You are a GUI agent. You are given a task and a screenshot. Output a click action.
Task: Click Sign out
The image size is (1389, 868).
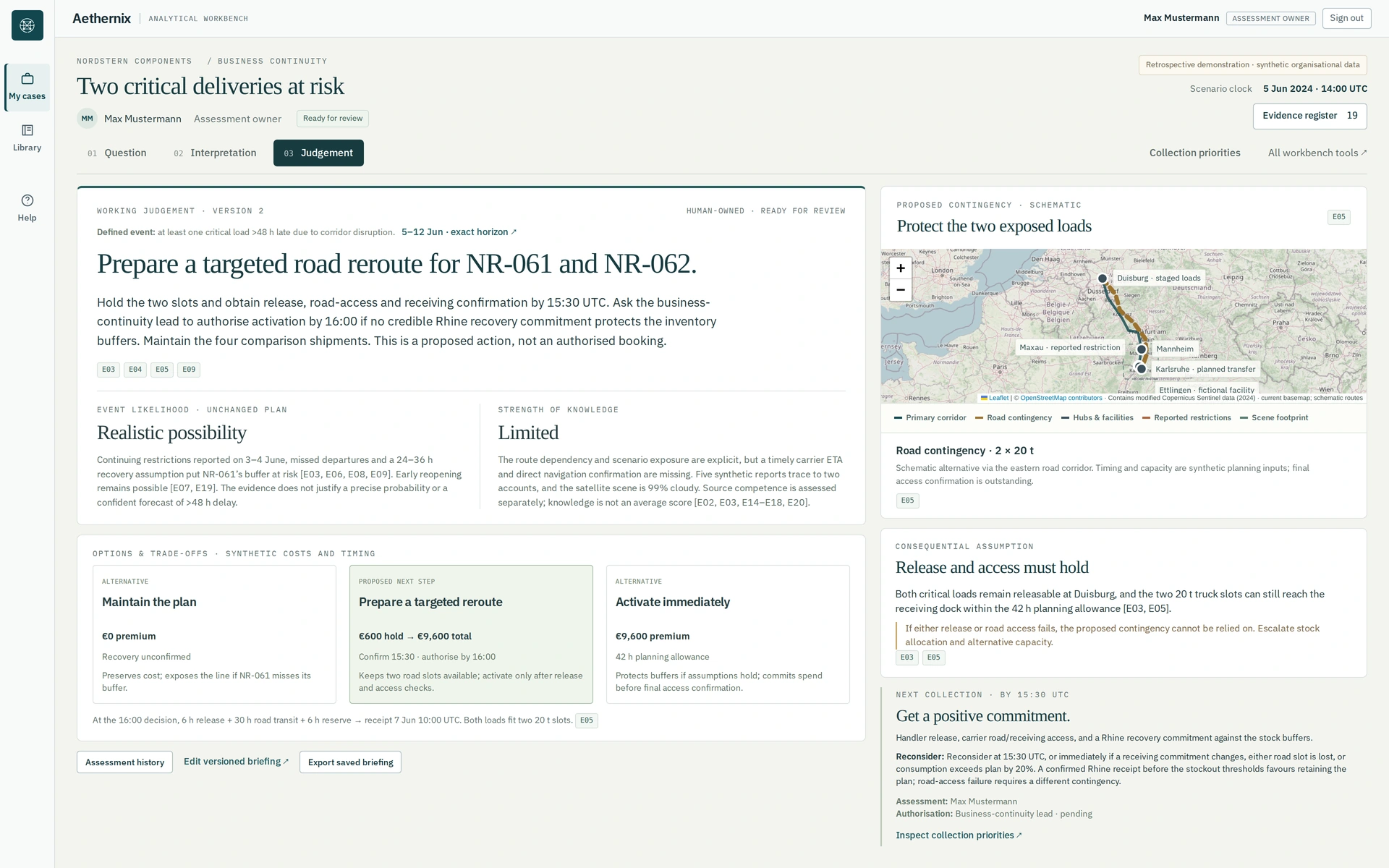click(x=1346, y=18)
